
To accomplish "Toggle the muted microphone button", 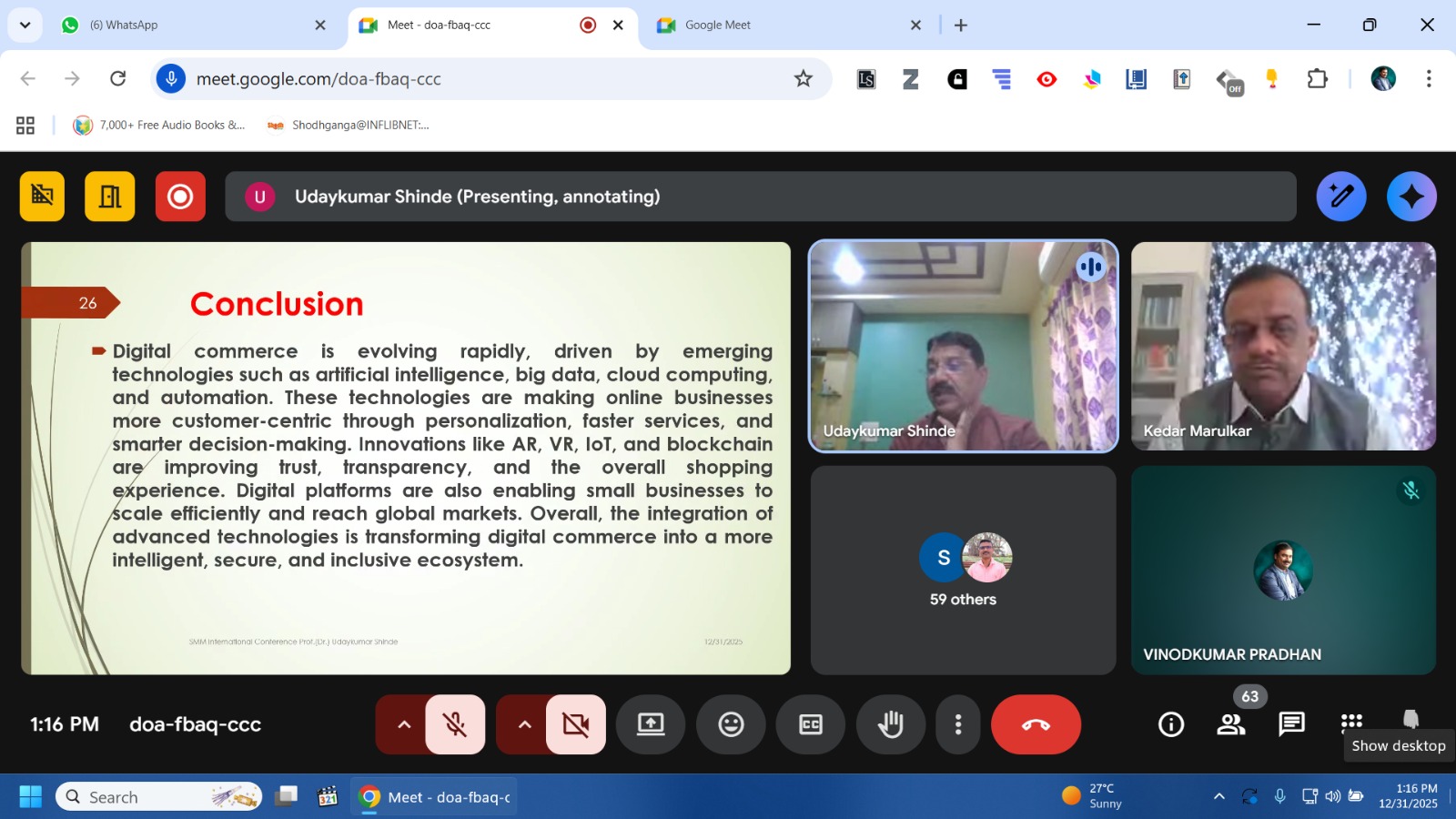I will click(x=455, y=724).
